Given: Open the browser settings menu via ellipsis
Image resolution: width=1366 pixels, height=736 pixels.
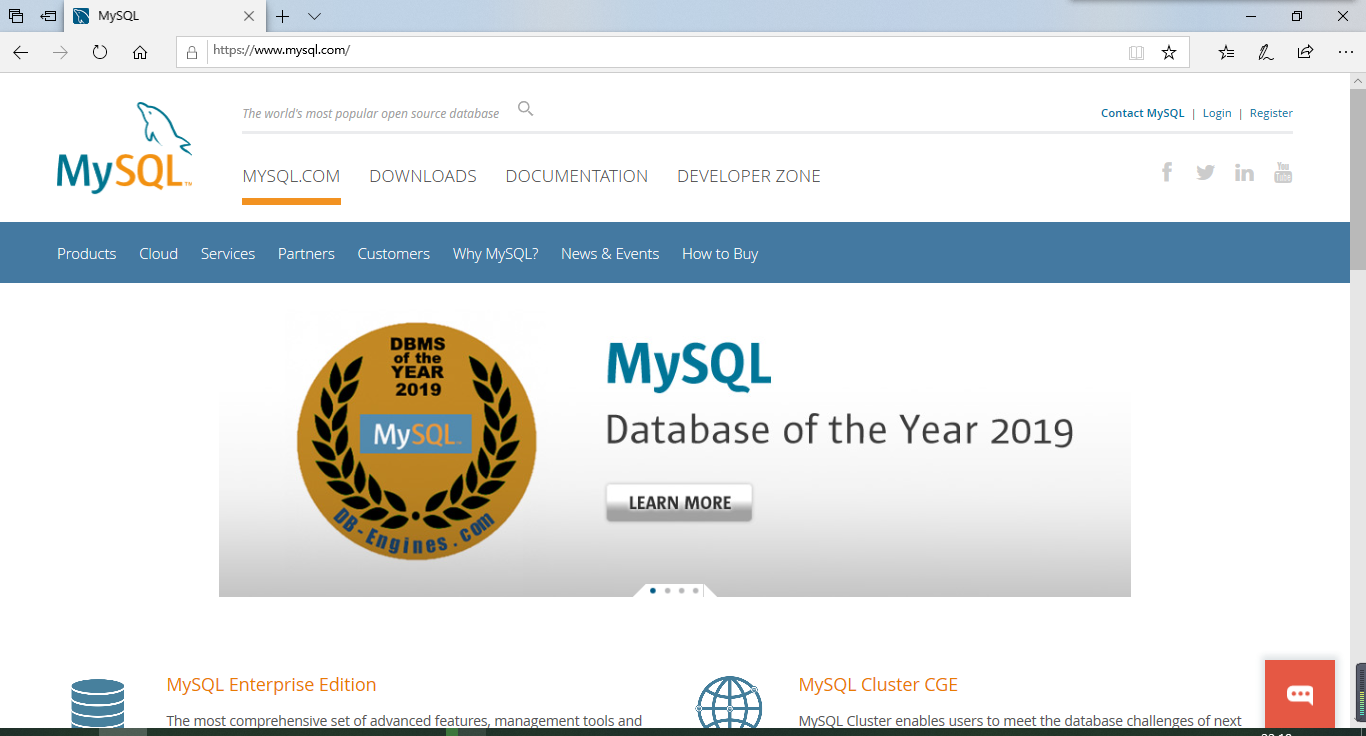Looking at the screenshot, I should tap(1345, 52).
